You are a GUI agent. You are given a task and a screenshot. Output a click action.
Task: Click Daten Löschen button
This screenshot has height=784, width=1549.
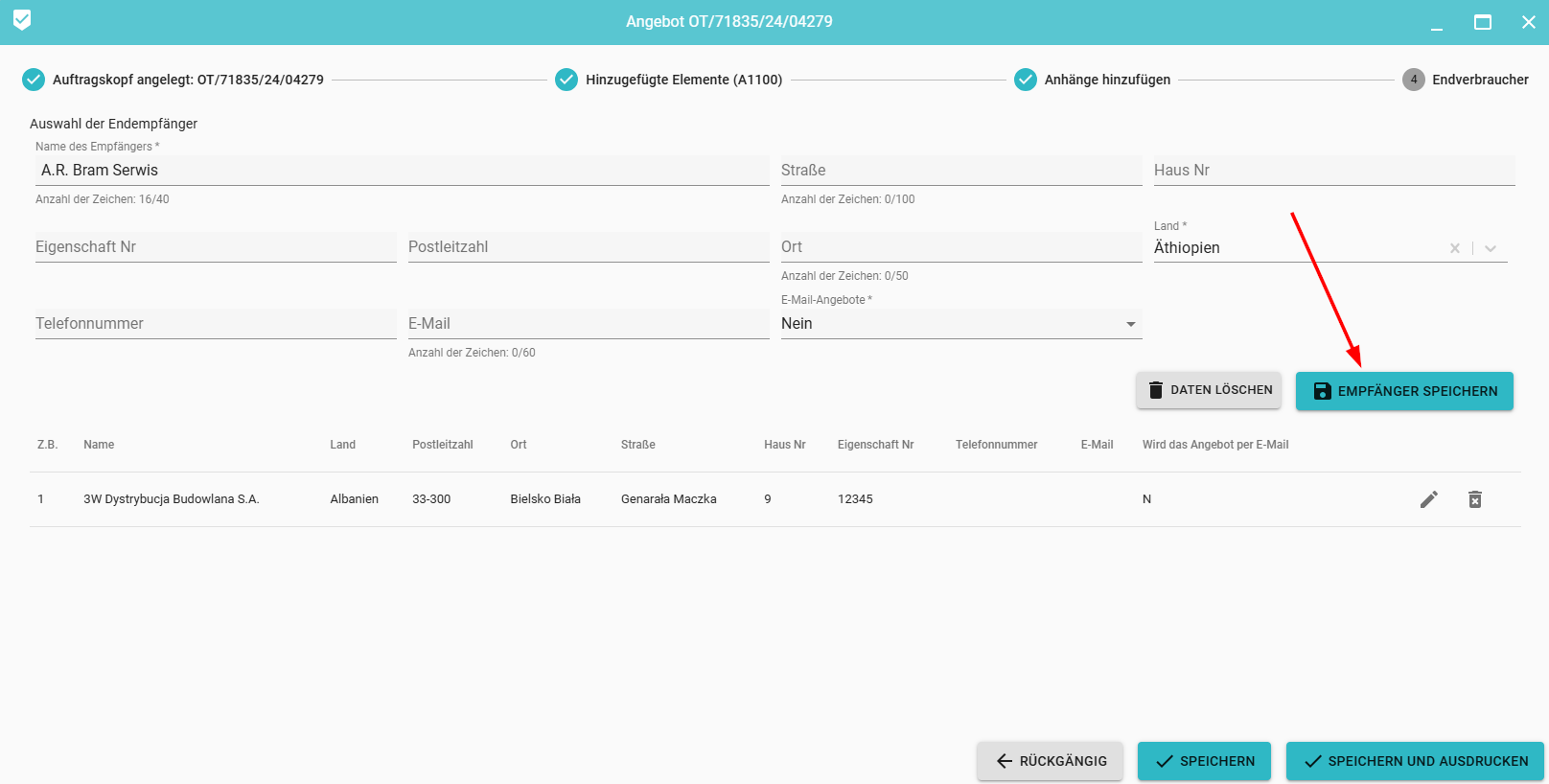[x=1208, y=390]
